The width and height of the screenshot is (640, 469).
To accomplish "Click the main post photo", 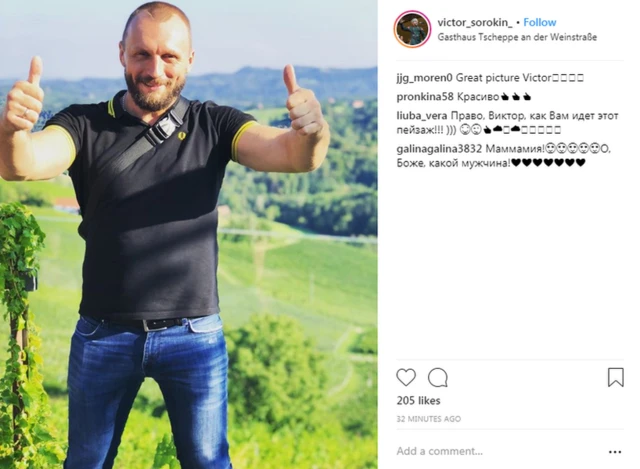I will pyautogui.click(x=189, y=234).
